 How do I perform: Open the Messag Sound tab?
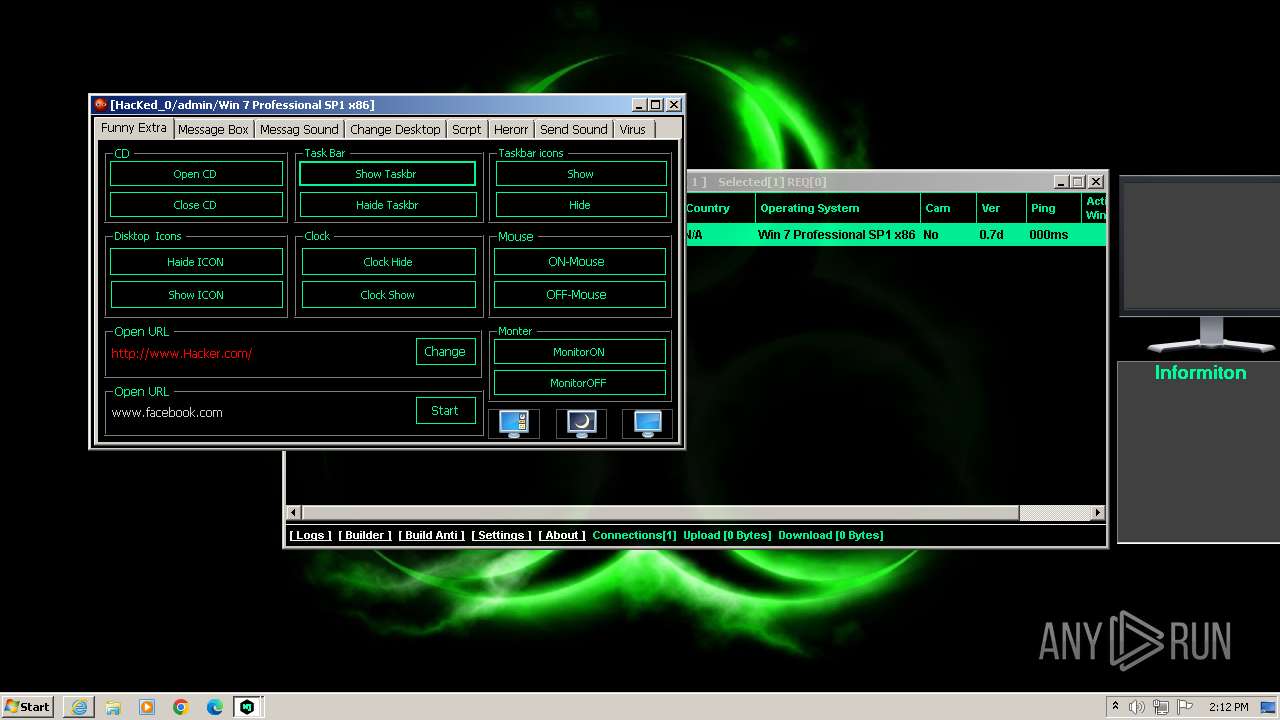(x=299, y=129)
